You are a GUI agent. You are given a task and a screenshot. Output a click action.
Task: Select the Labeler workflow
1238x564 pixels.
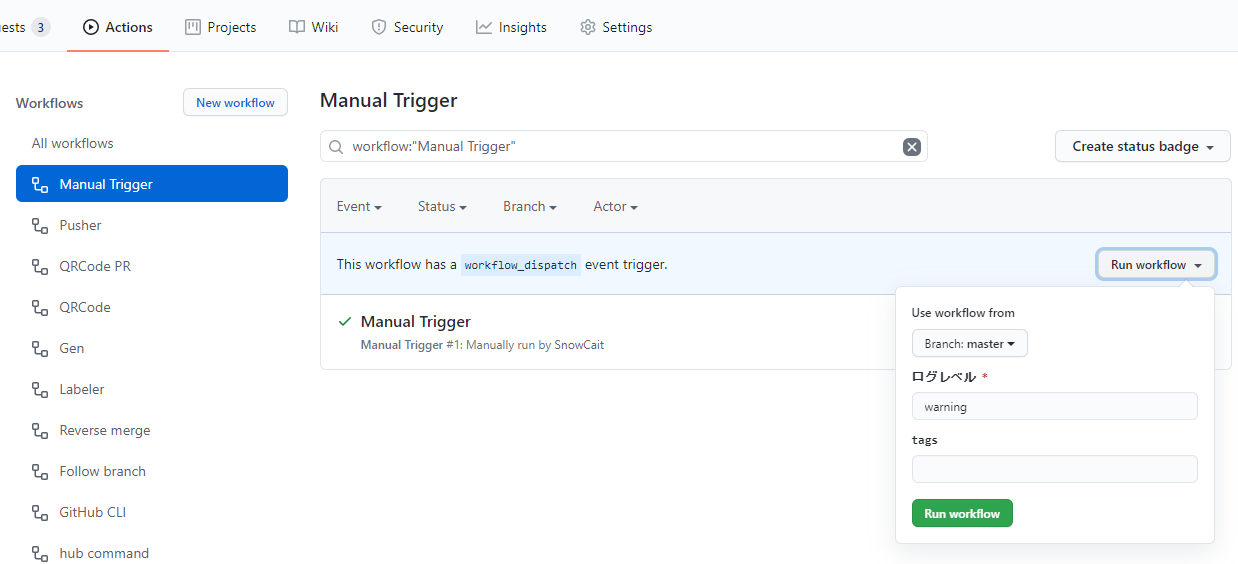tap(152, 389)
